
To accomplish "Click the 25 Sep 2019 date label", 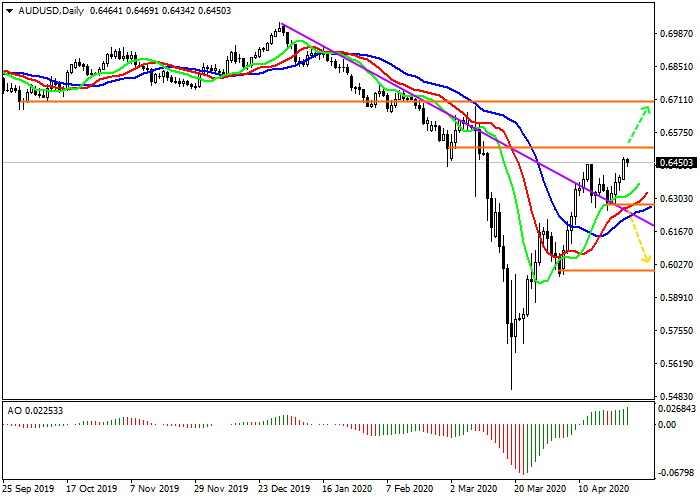I will coord(27,491).
